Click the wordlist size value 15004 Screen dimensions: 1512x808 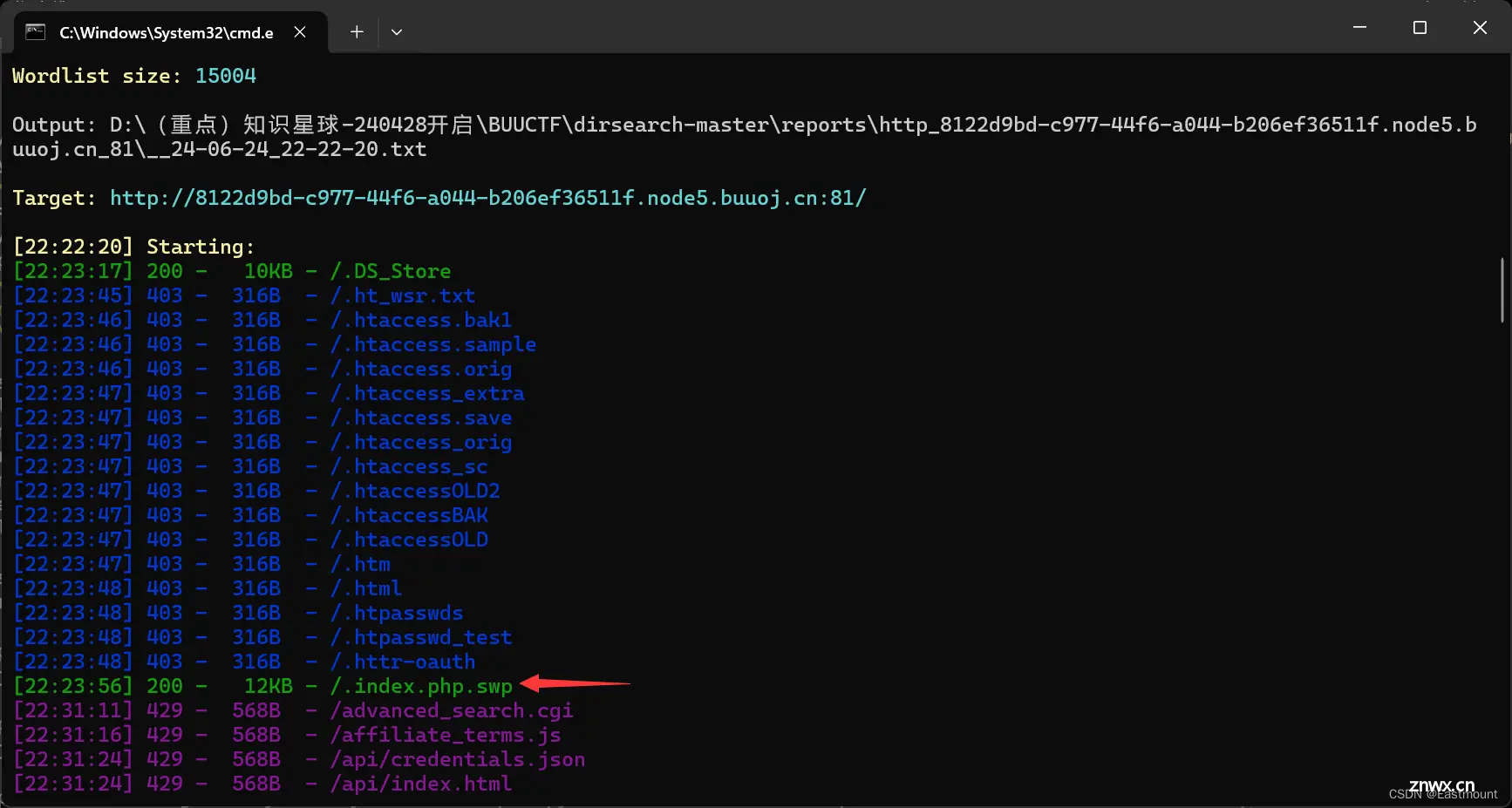tap(226, 76)
